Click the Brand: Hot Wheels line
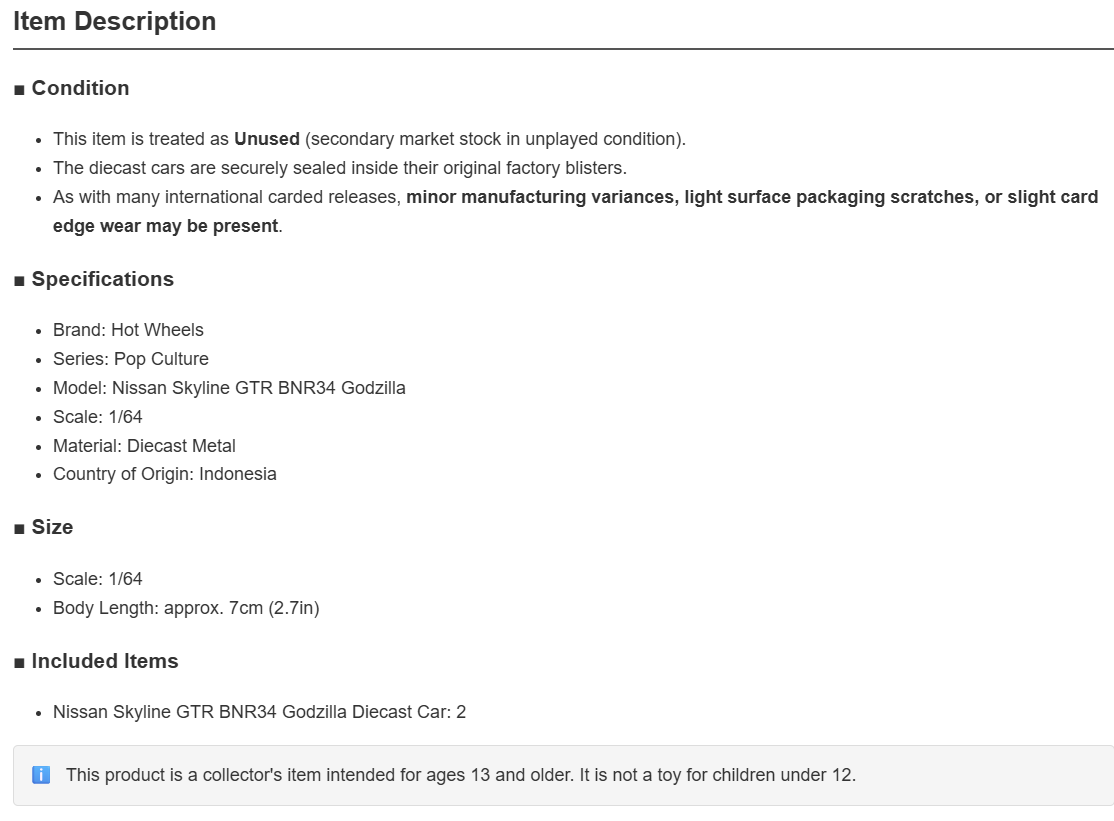 (128, 330)
